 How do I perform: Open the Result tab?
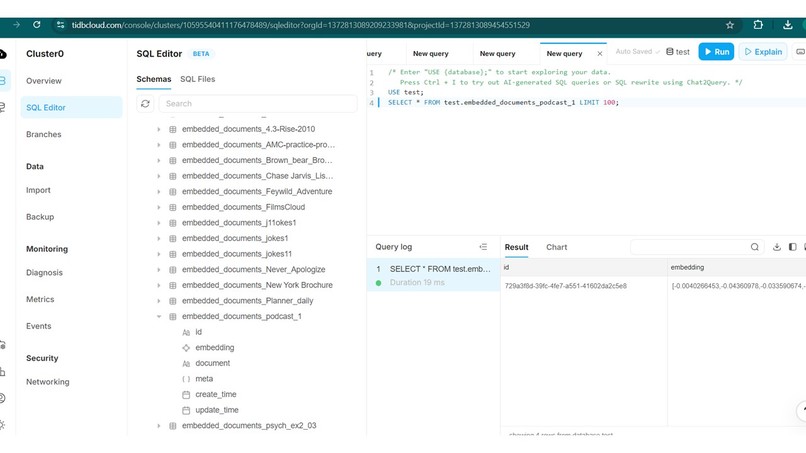(x=516, y=247)
